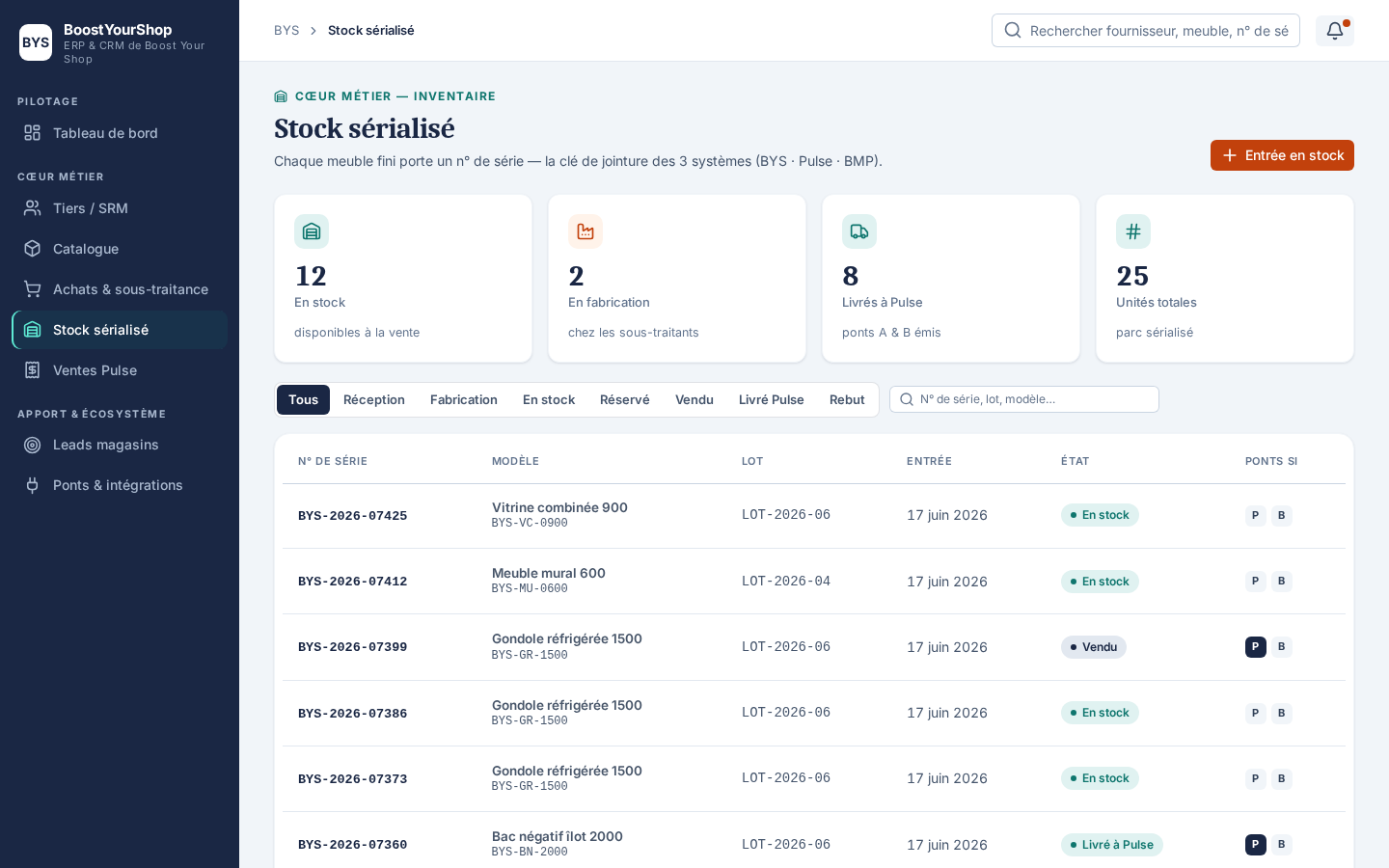
Task: Click the BYS logo in the sidebar
Action: 36,42
